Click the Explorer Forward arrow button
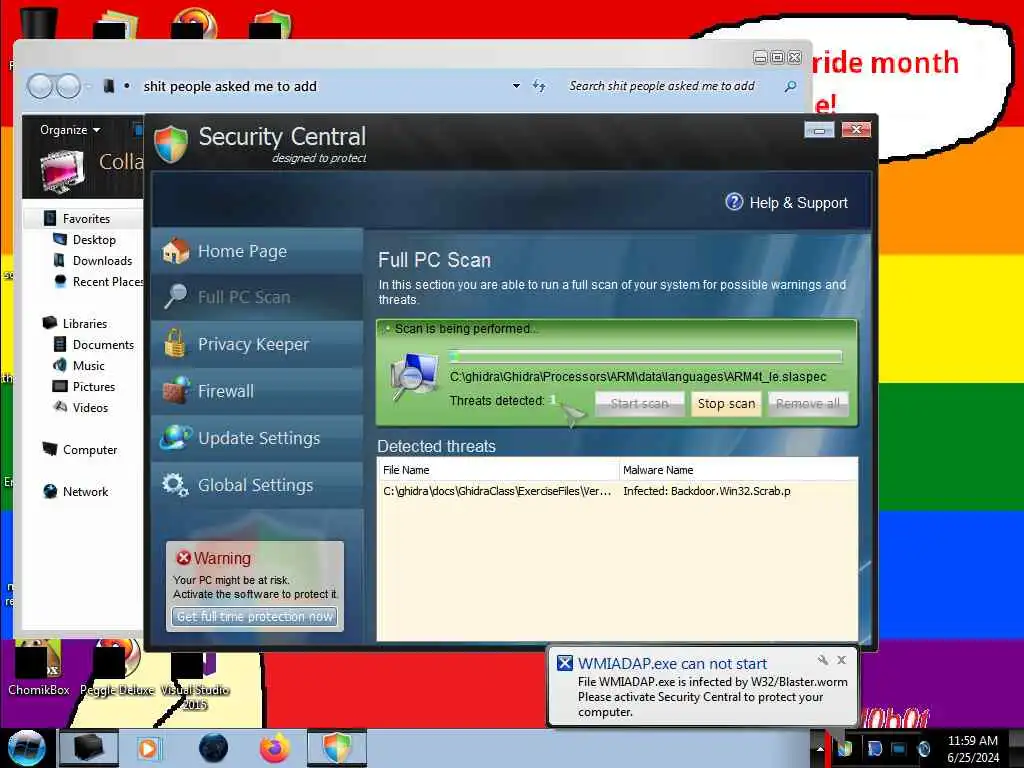The height and width of the screenshot is (768, 1024). click(69, 86)
